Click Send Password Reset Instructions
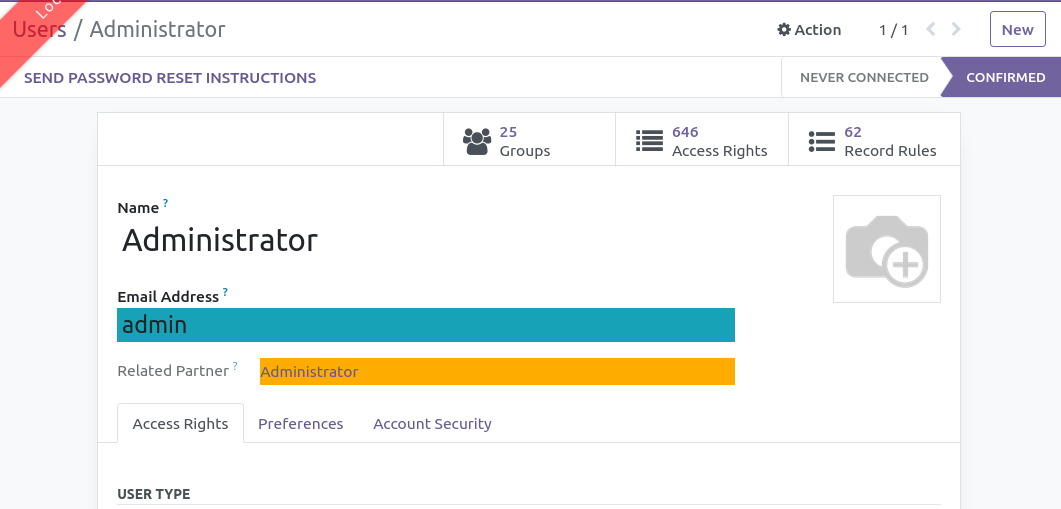Image resolution: width=1061 pixels, height=509 pixels. click(x=170, y=78)
